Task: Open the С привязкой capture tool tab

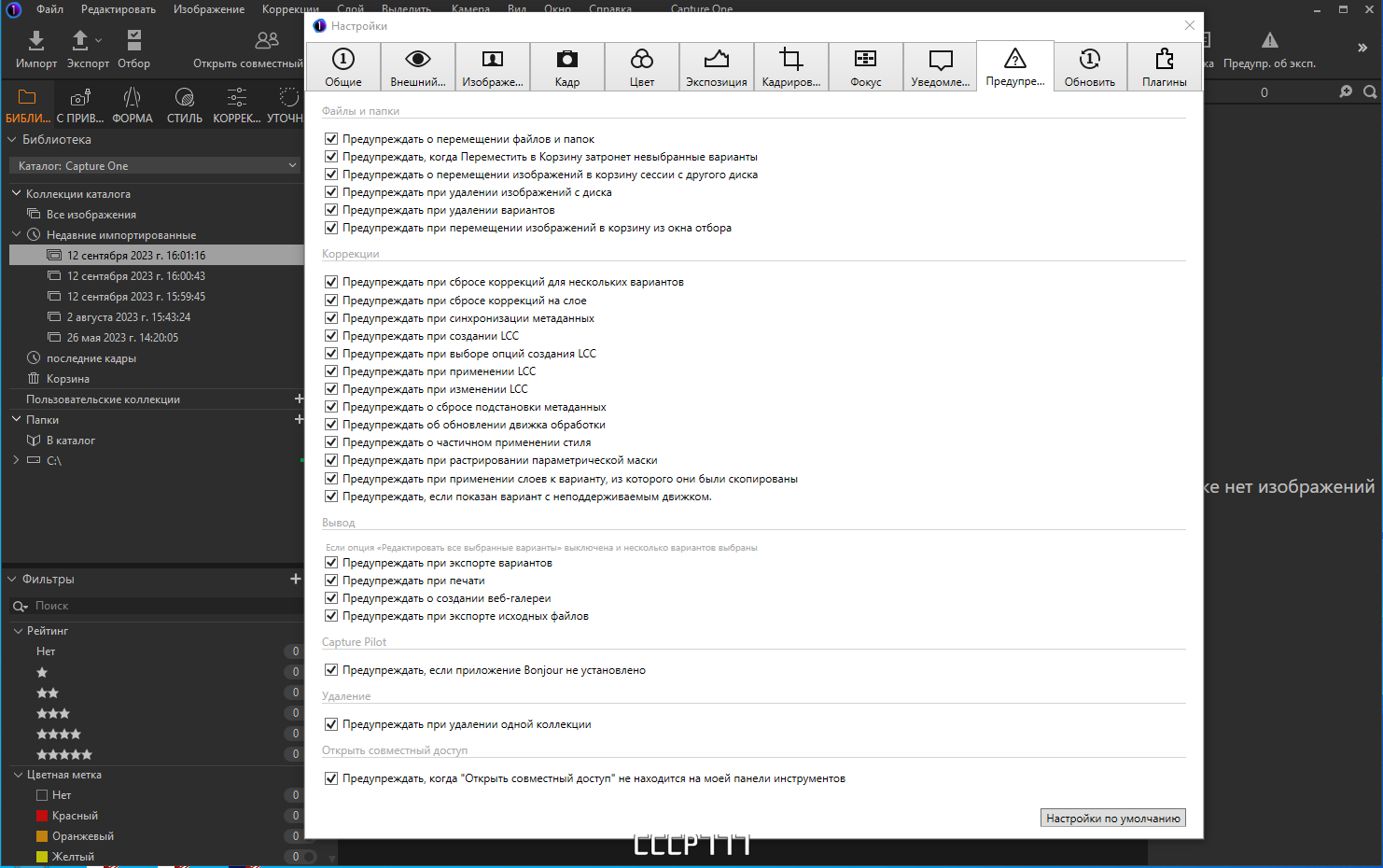Action: click(80, 104)
